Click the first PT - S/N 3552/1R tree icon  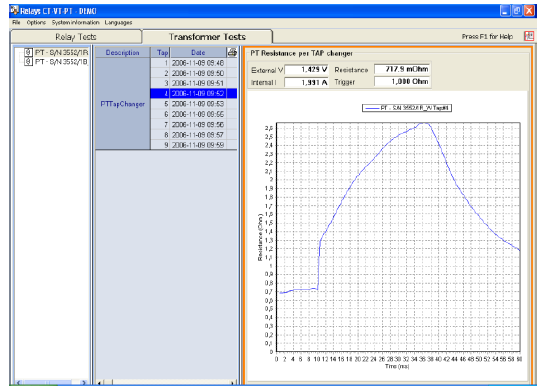coord(28,52)
